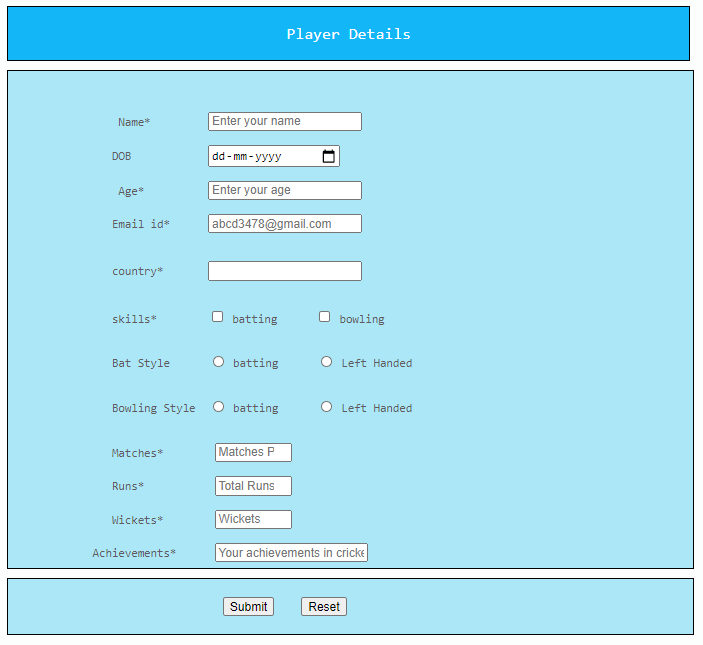Click the Age input field
The width and height of the screenshot is (703, 645).
tap(285, 190)
